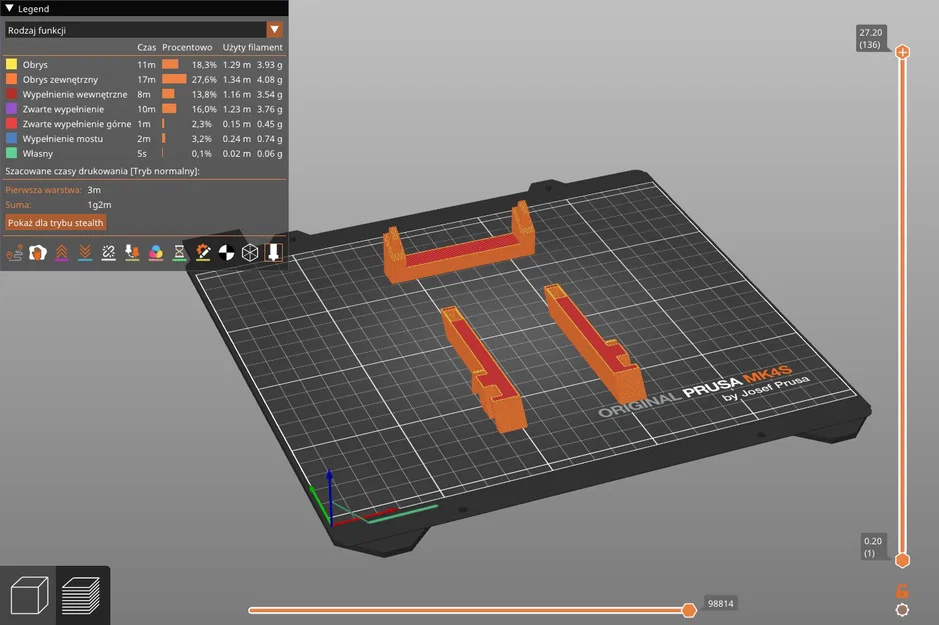The width and height of the screenshot is (939, 625).
Task: Open the view type combo box
Action: (140, 29)
